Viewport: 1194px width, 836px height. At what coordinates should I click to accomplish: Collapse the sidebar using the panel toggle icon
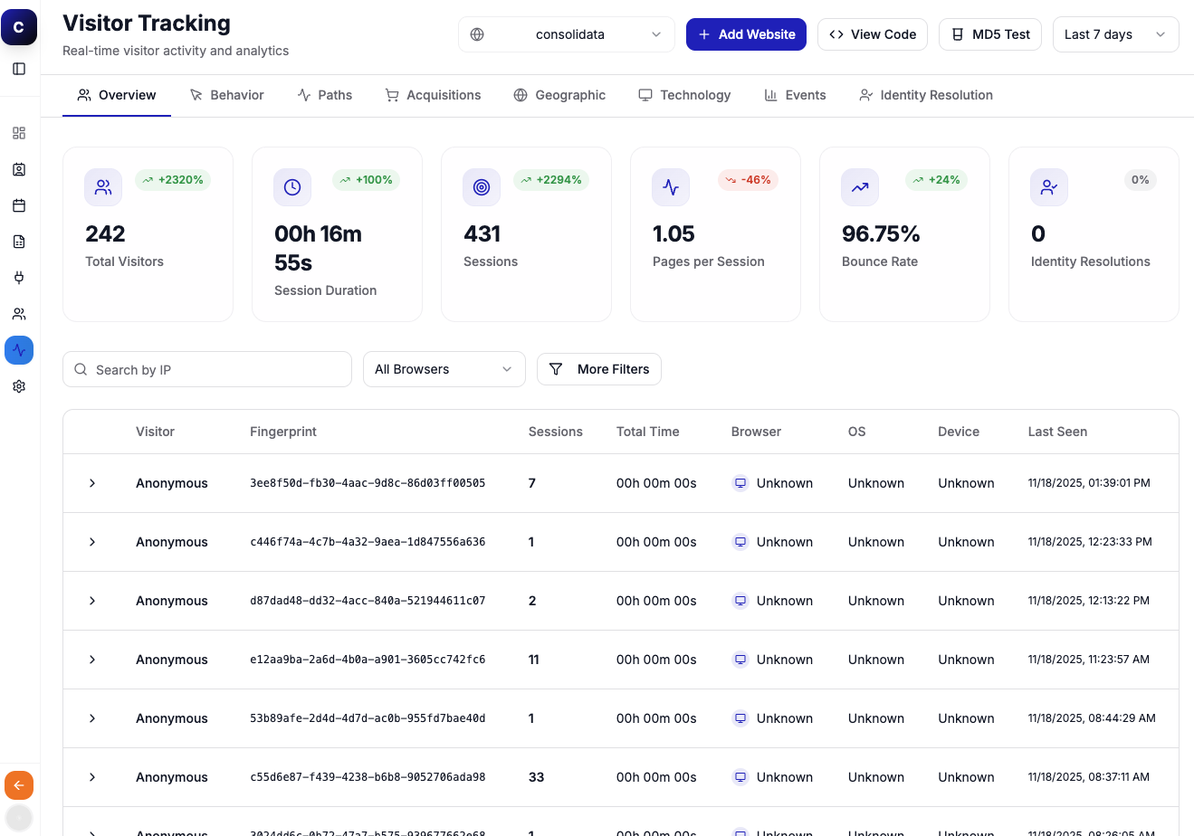coord(18,68)
